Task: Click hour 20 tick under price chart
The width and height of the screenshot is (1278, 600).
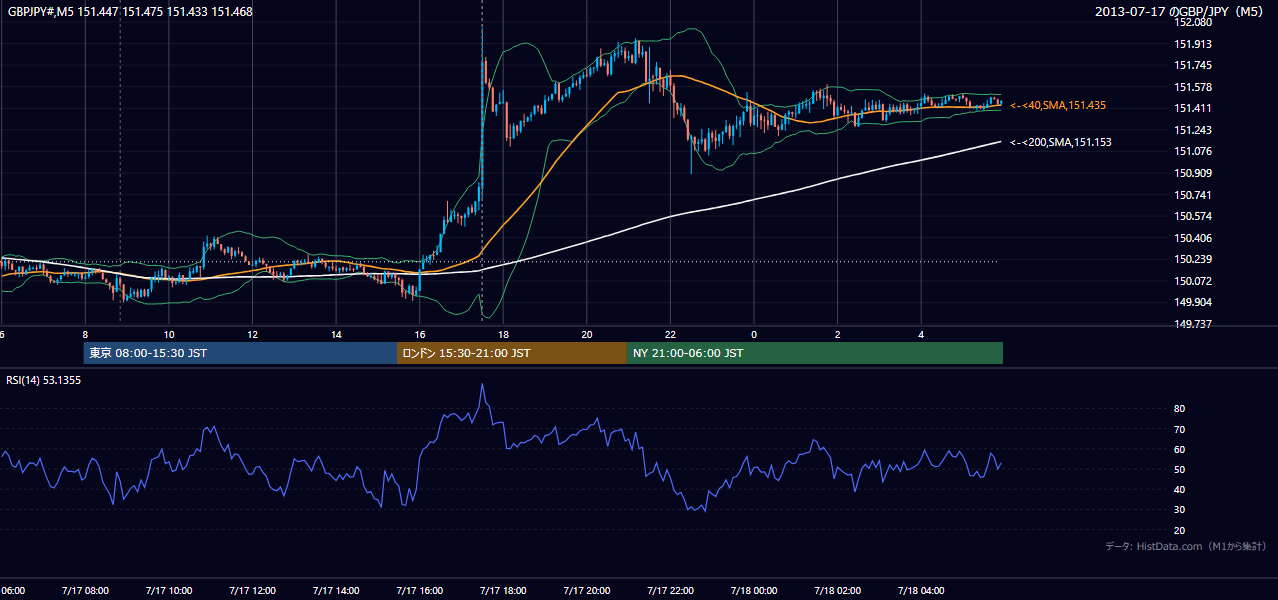Action: coord(587,334)
